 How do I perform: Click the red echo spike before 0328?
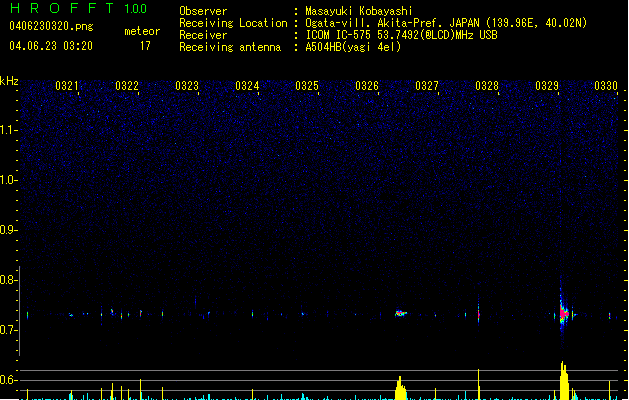479,314
